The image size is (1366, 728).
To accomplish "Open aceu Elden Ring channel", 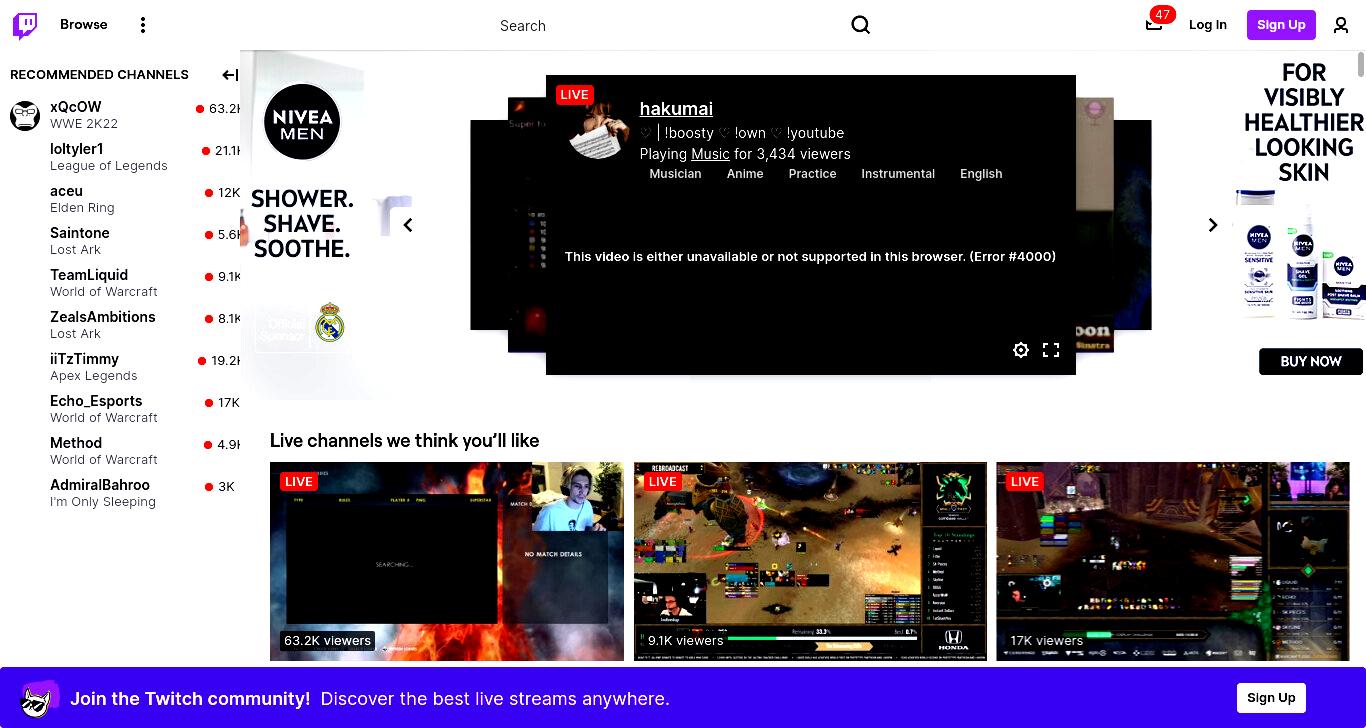I will [x=120, y=199].
